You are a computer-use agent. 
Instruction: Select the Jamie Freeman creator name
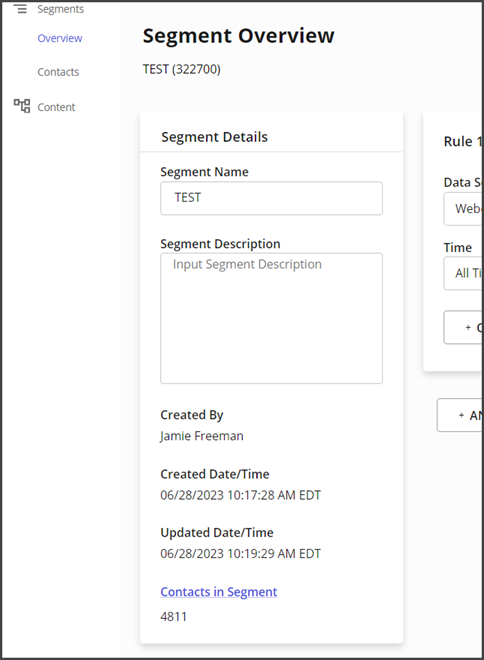(x=202, y=436)
